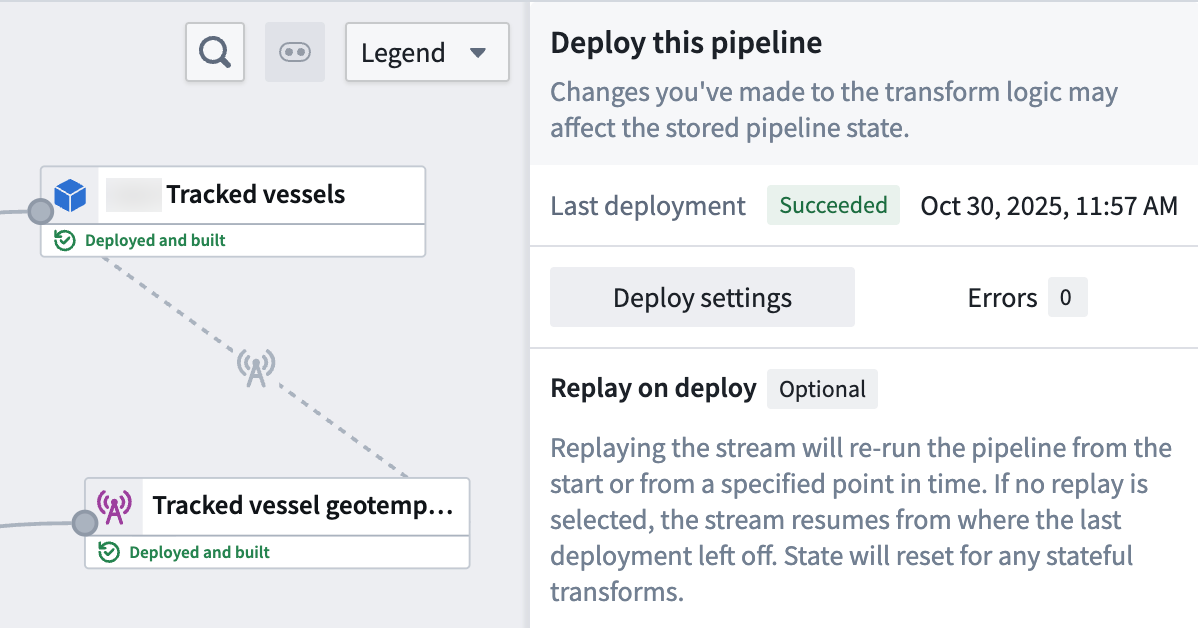Click the Deploy this pipeline heading
The image size is (1198, 628).
[685, 43]
